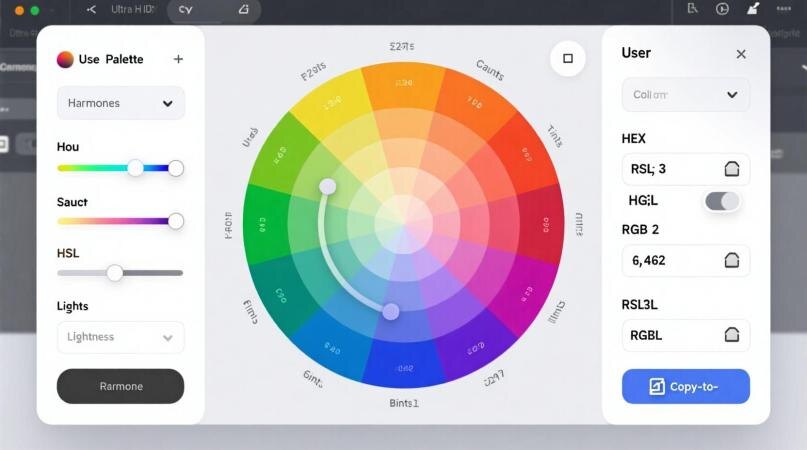Click the dark Rarmone button
The width and height of the screenshot is (807, 450).
tap(120, 386)
